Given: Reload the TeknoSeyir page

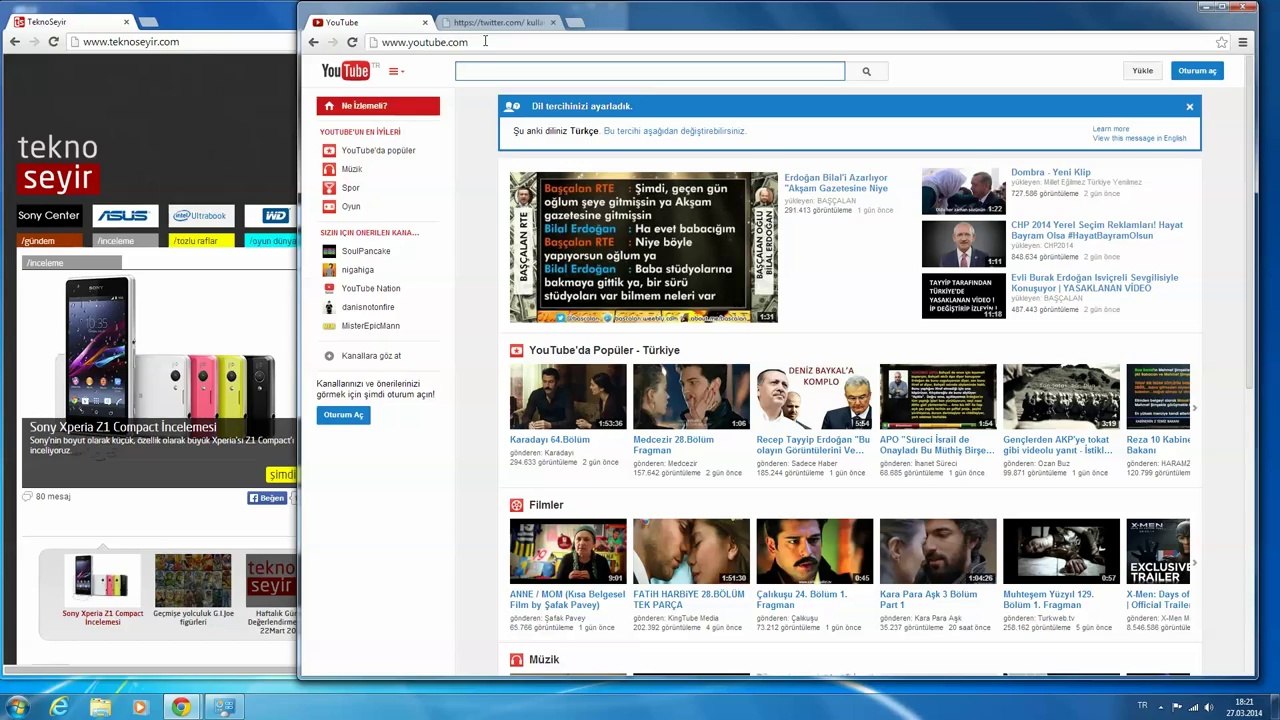Looking at the screenshot, I should 53,42.
